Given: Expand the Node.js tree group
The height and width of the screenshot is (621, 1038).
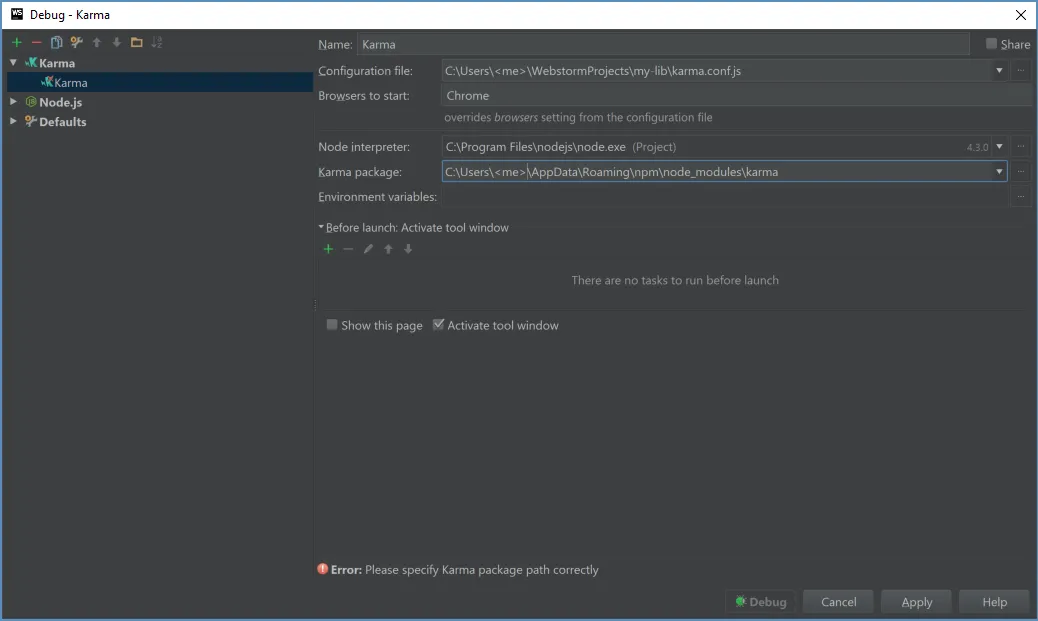Looking at the screenshot, I should (13, 101).
